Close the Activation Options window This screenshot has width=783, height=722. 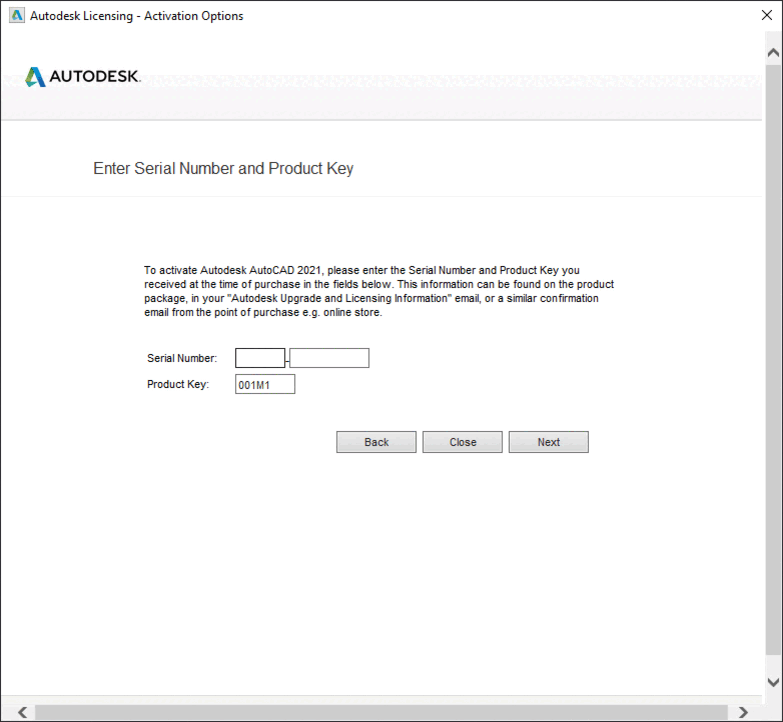coord(767,15)
